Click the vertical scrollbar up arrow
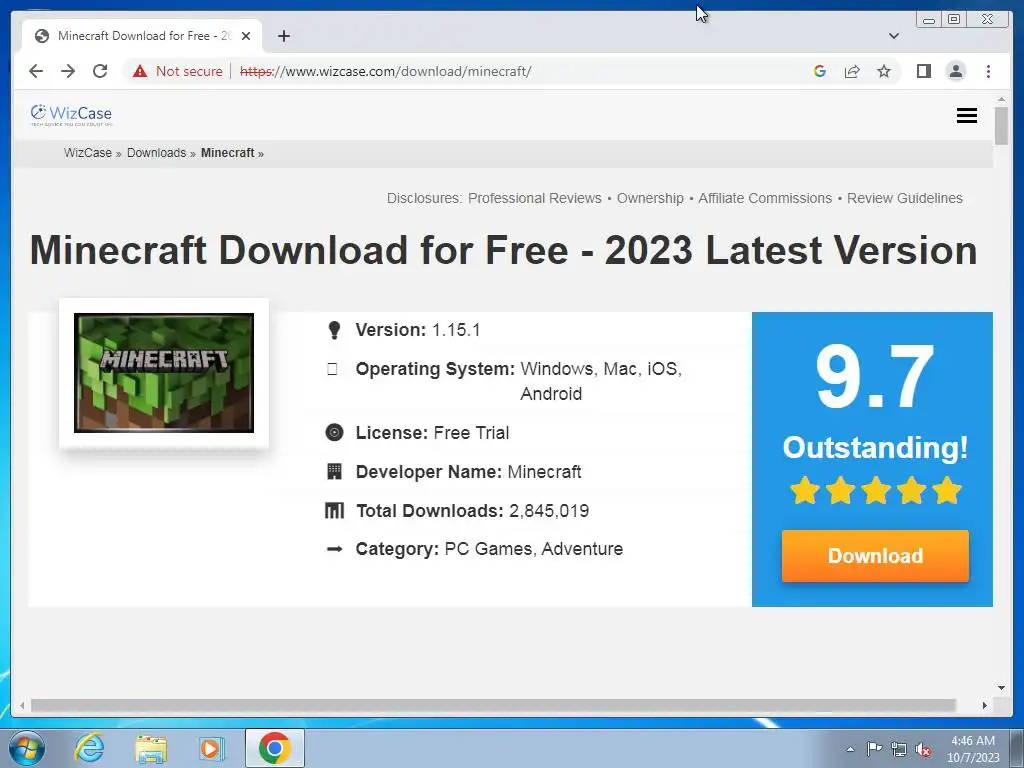 coord(1002,100)
